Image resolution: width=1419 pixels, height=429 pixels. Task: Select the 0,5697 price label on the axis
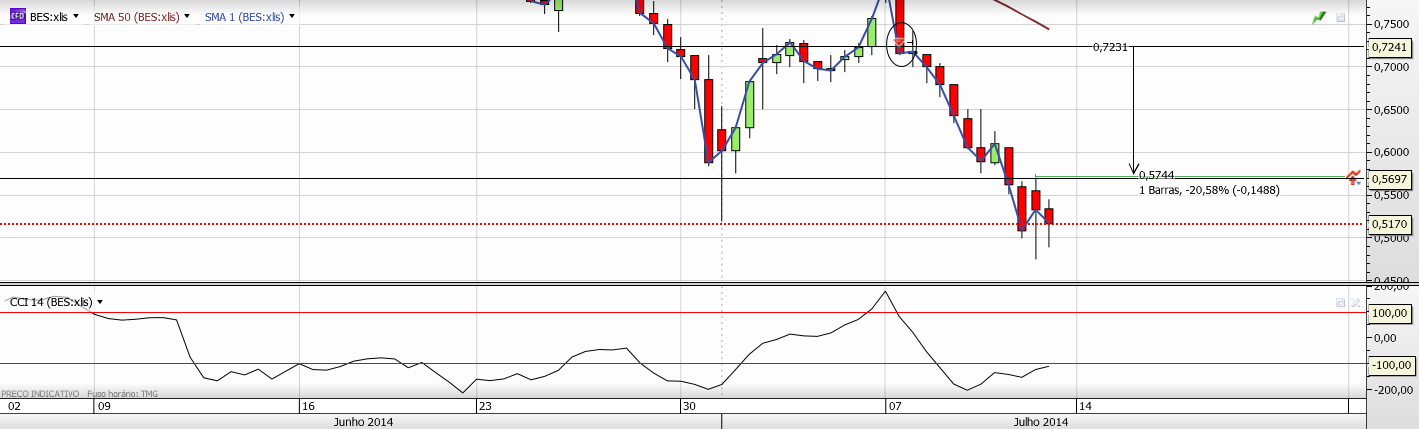pos(1391,179)
